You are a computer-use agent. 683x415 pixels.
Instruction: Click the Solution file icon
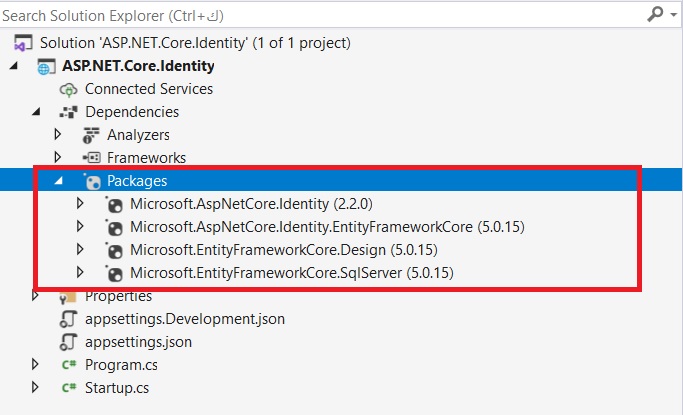coord(23,43)
